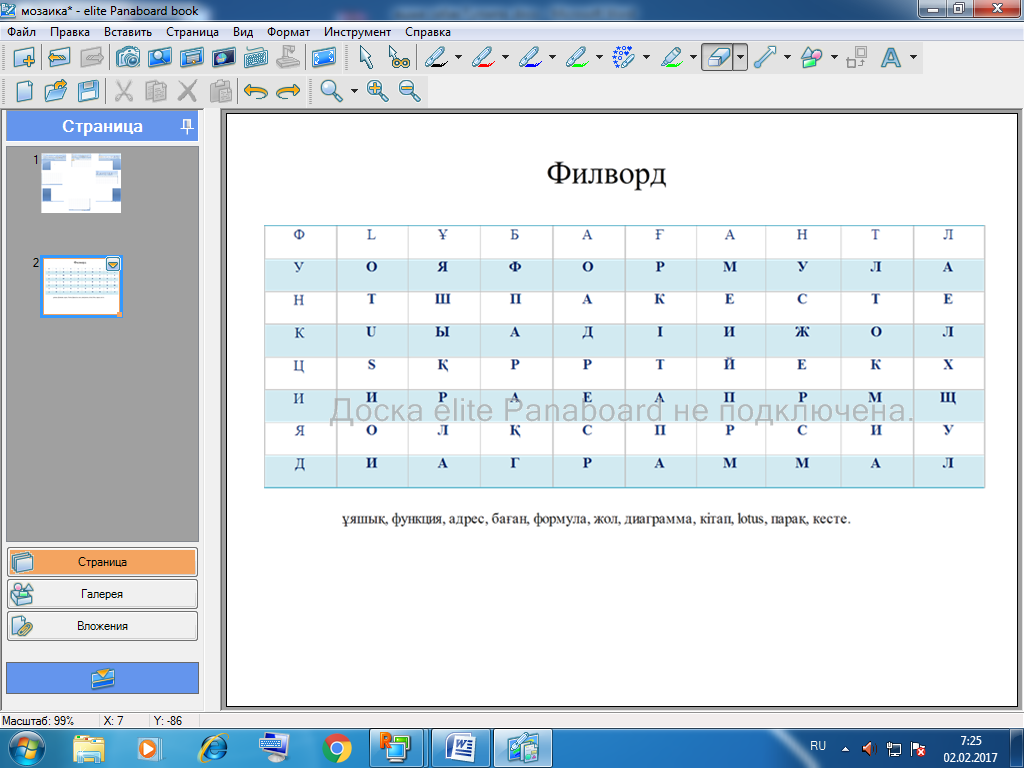Viewport: 1024px width, 768px height.
Task: Open the Вставить menu
Action: [x=128, y=32]
